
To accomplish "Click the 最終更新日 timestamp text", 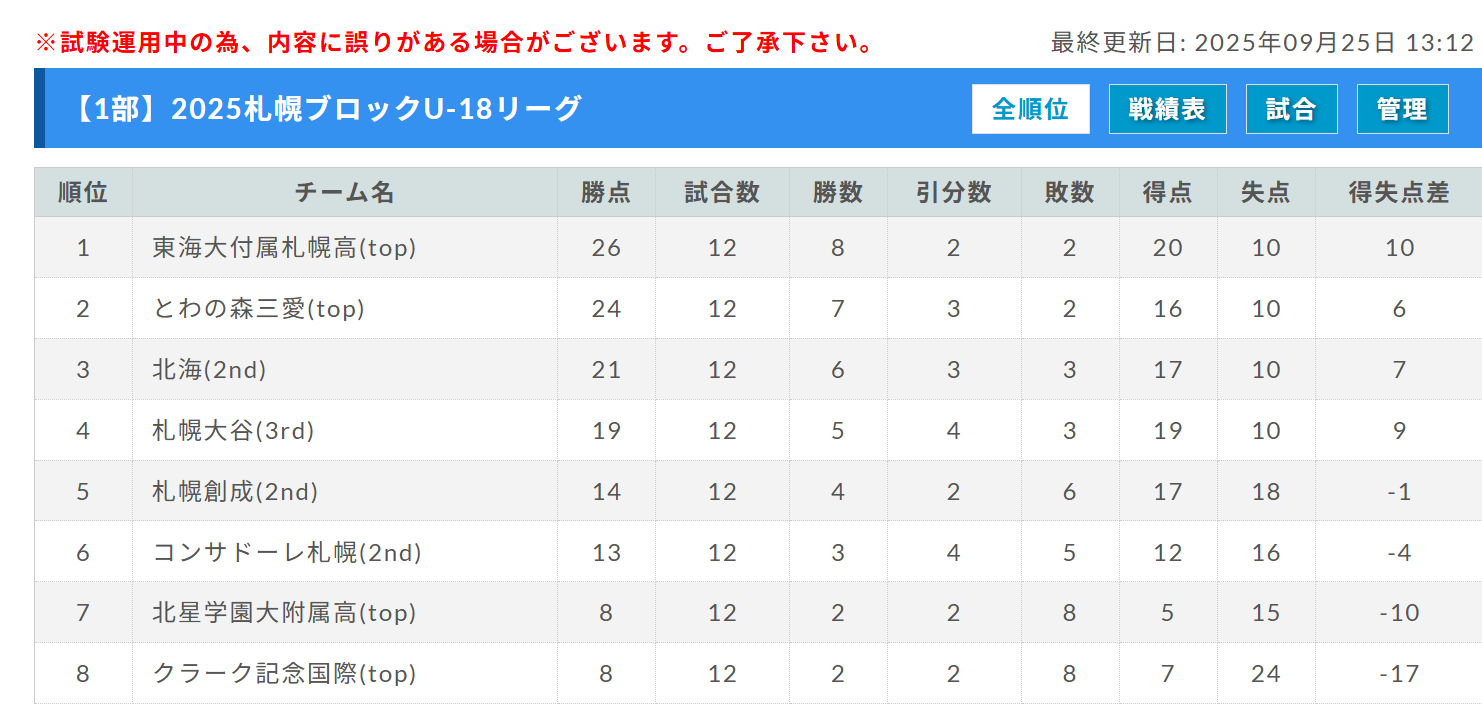I will point(1263,43).
